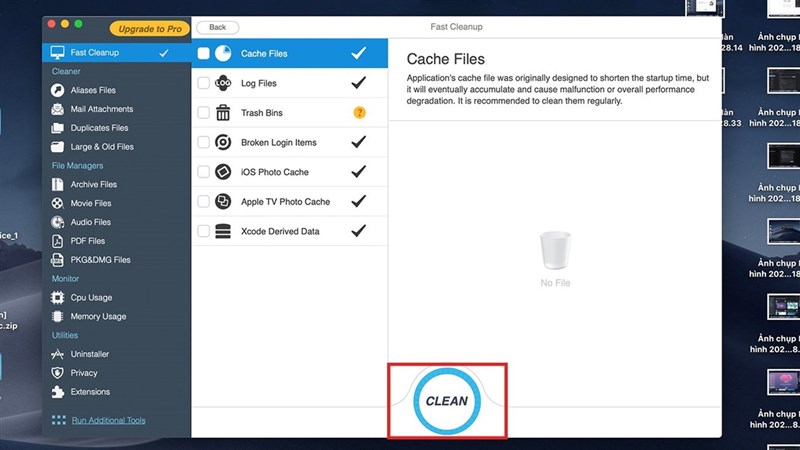Click the Privacy shield icon
800x450 pixels.
tap(57, 373)
